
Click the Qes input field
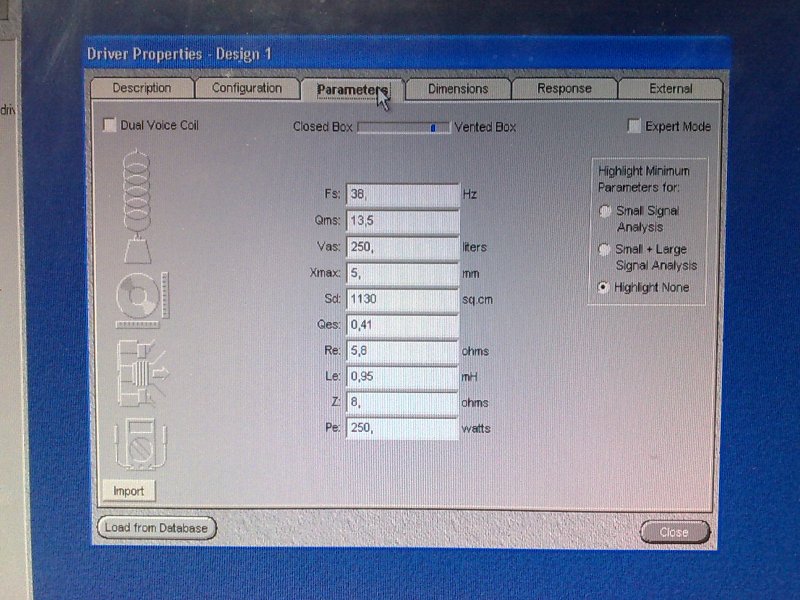click(403, 325)
